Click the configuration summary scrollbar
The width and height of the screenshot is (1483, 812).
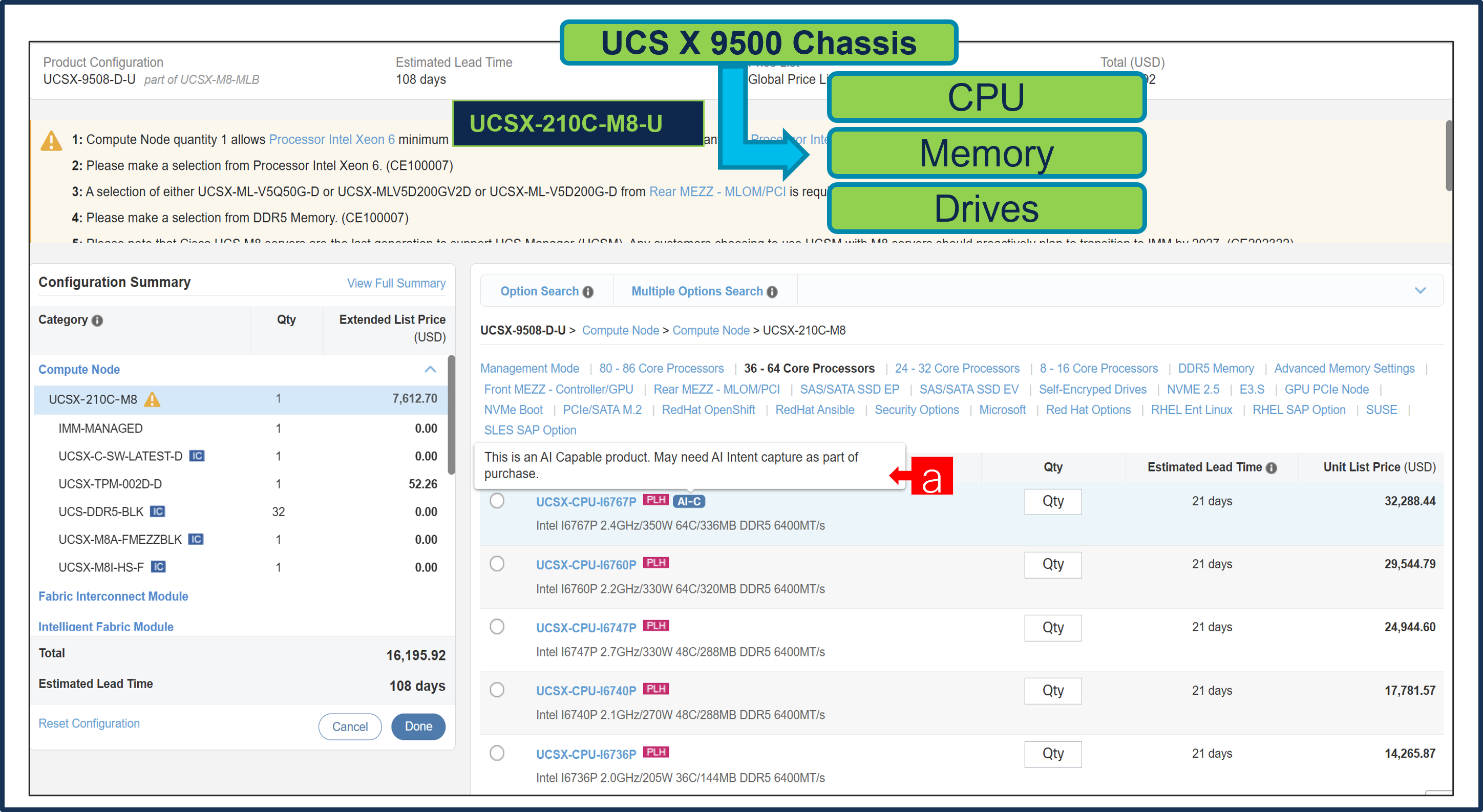coord(451,415)
